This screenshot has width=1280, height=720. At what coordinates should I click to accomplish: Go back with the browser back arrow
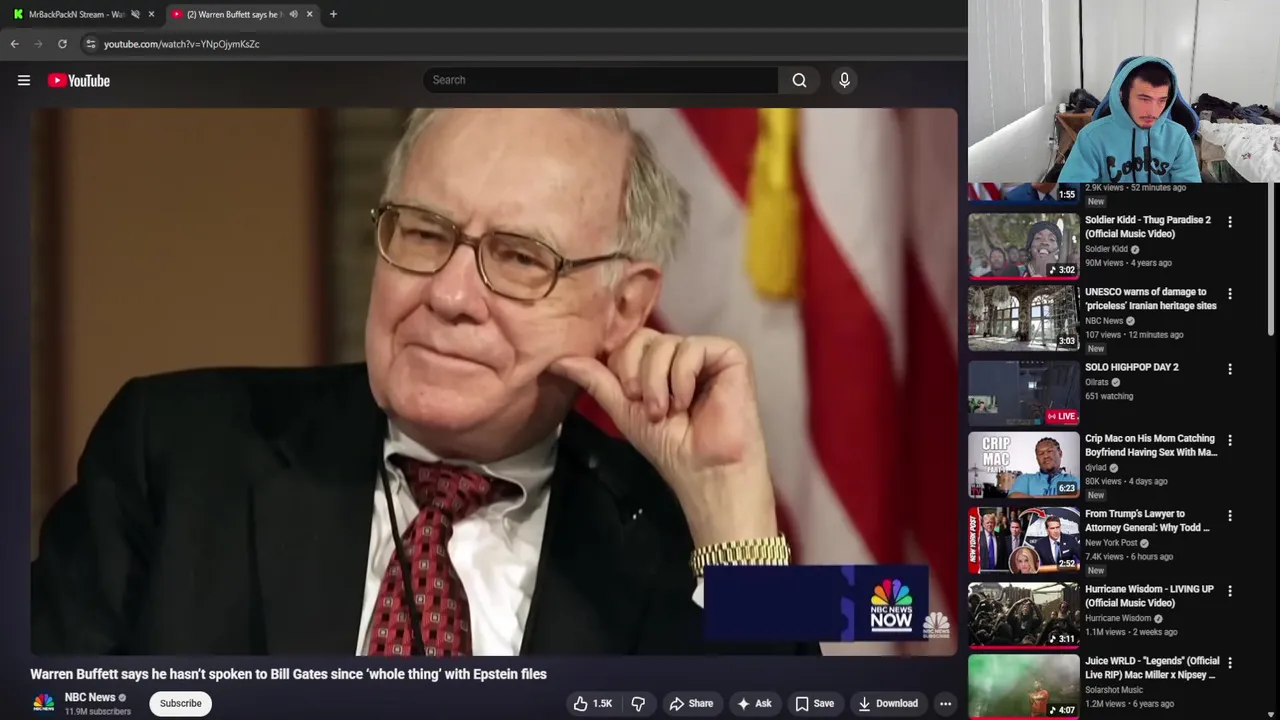14,44
